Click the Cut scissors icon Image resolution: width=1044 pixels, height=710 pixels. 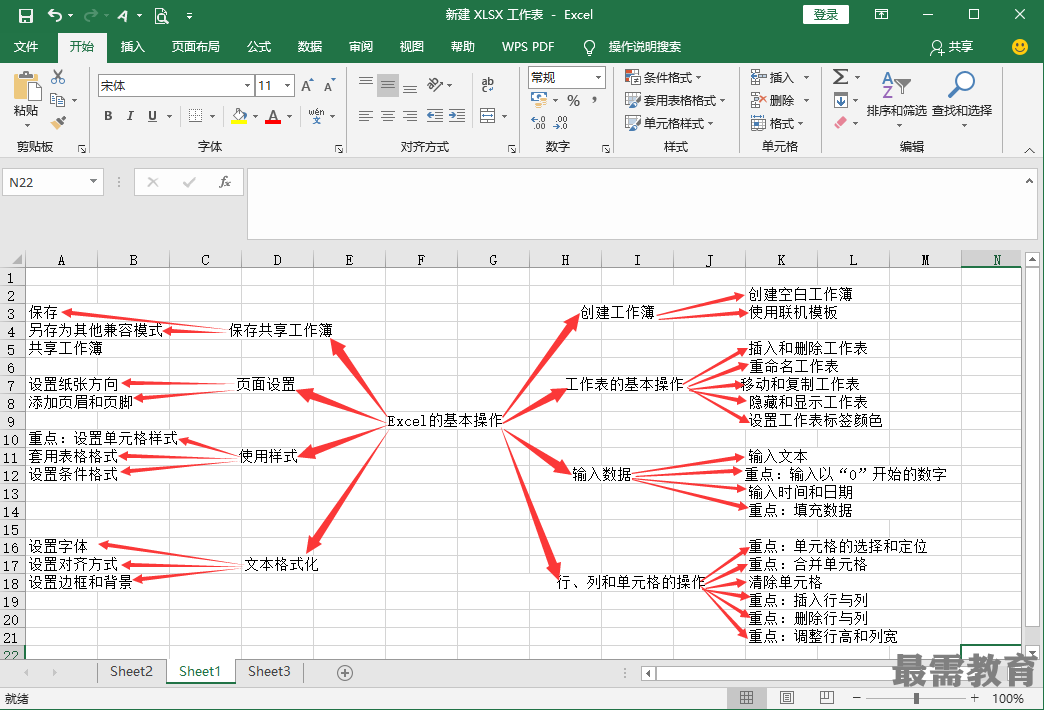58,77
